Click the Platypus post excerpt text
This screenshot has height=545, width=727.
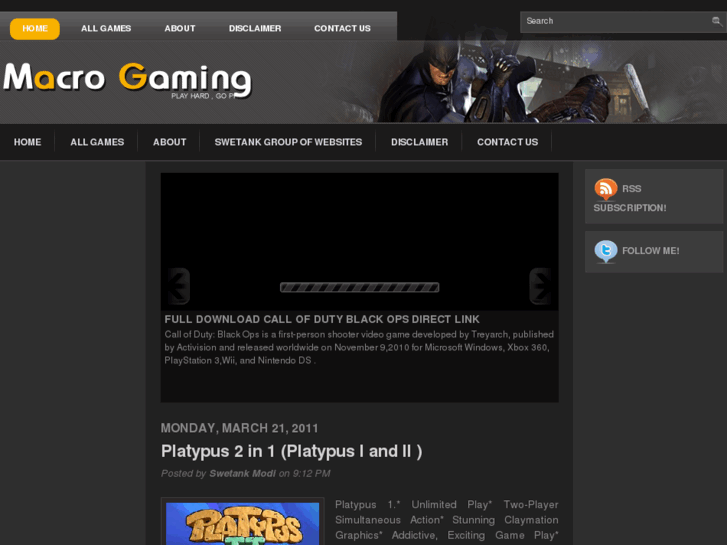446,520
